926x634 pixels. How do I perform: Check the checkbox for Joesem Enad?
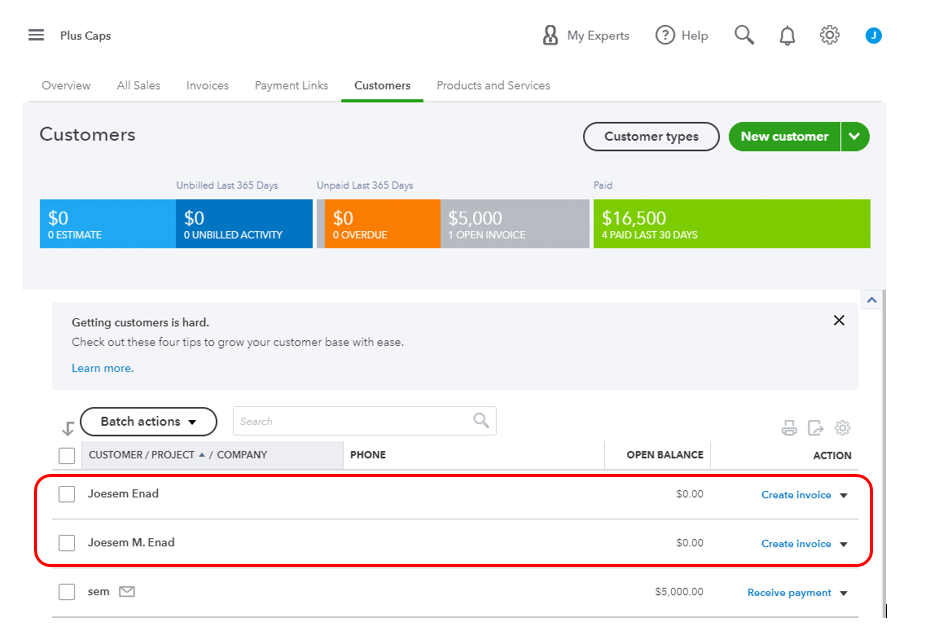pyautogui.click(x=66, y=494)
